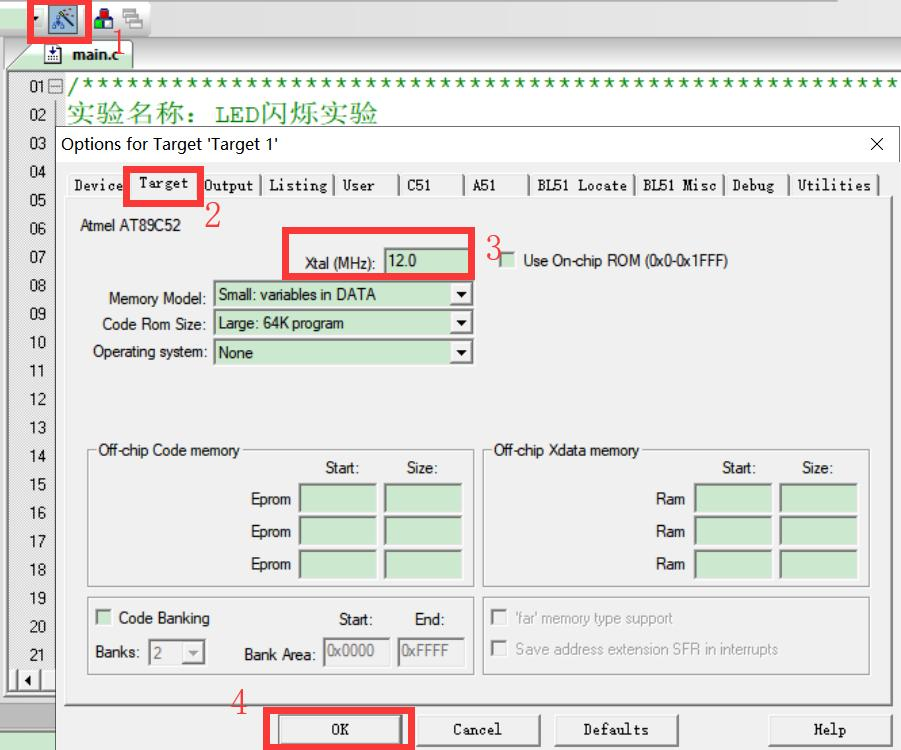Click first Ram Size field
Screen dimensions: 901x750
[818, 498]
